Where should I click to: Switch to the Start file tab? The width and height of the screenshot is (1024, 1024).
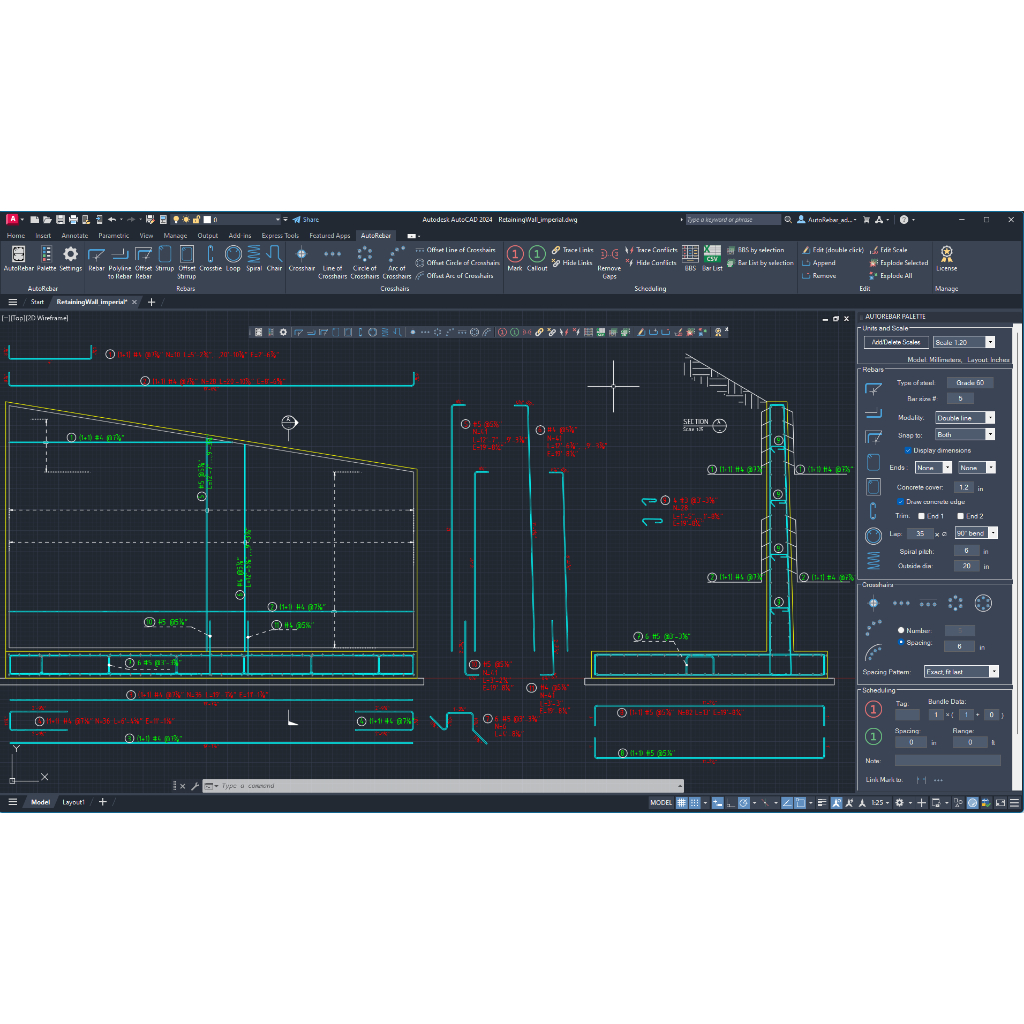pos(37,302)
